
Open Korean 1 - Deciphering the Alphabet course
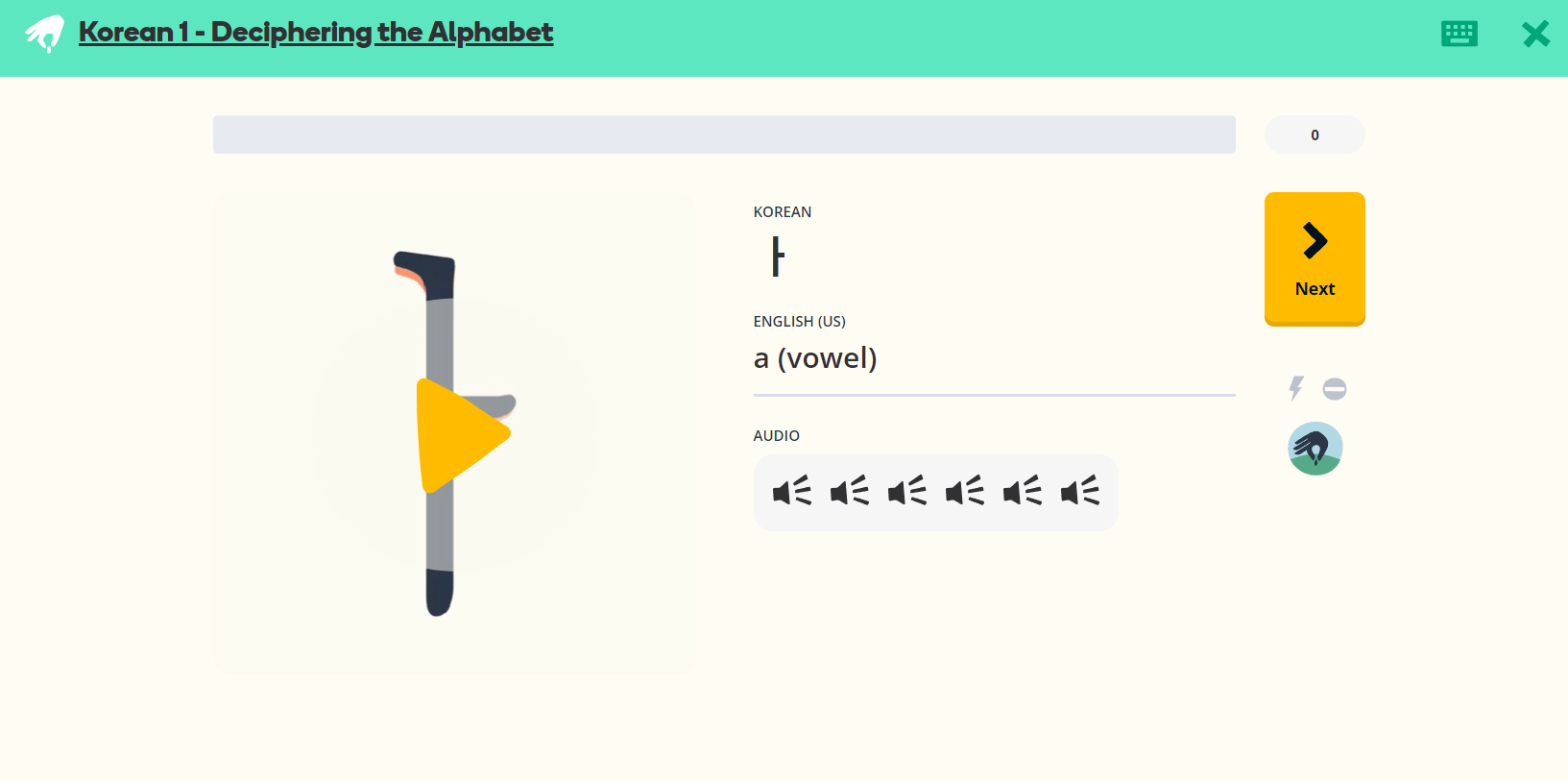tap(316, 32)
